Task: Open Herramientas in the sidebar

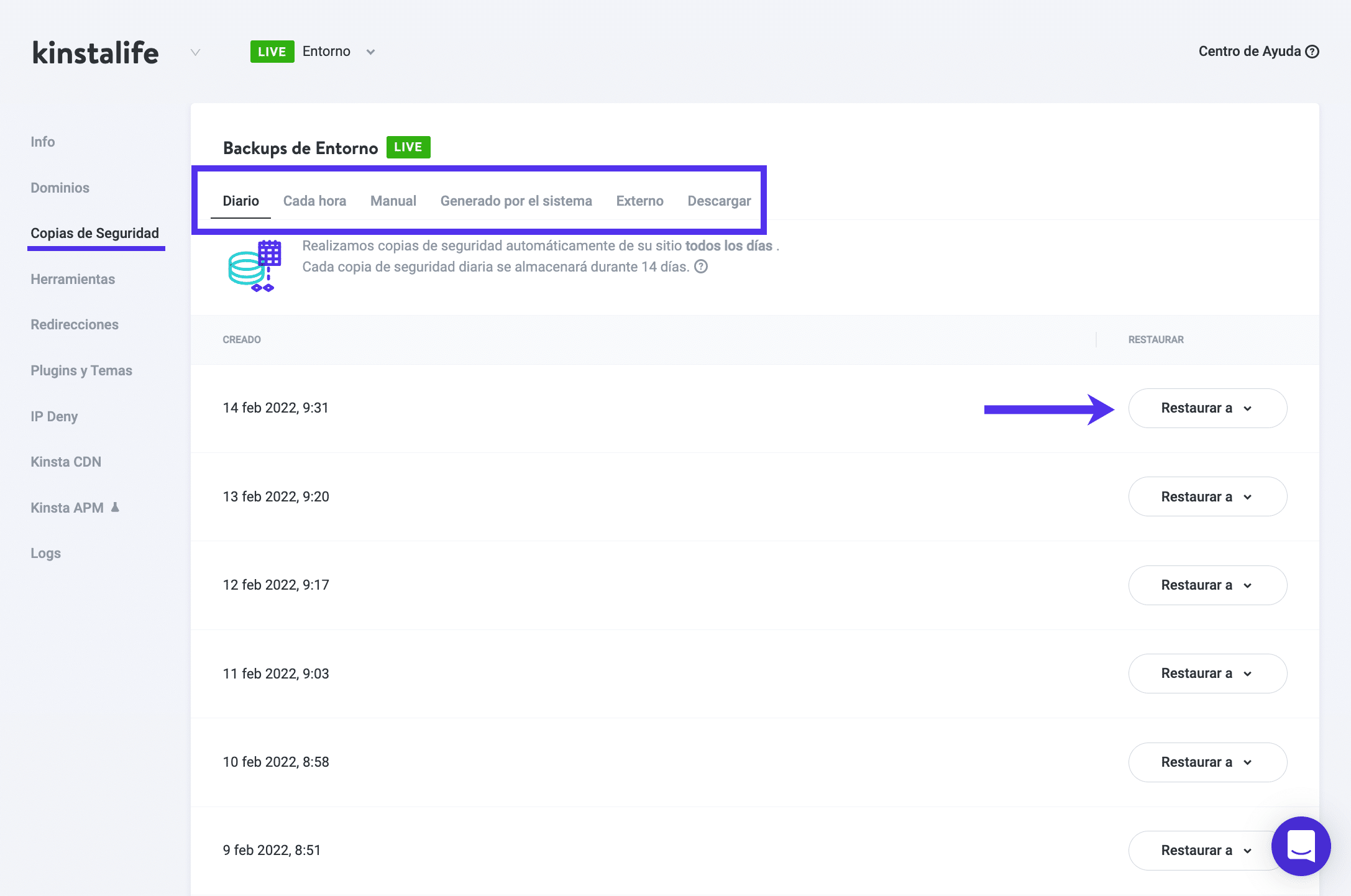Action: point(73,279)
